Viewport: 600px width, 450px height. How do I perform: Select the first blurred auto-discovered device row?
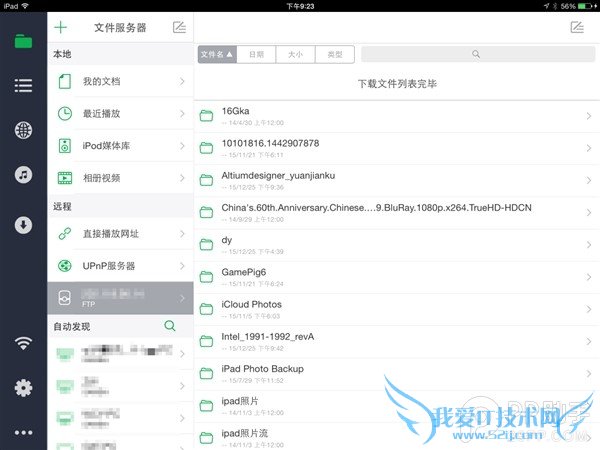coord(121,354)
